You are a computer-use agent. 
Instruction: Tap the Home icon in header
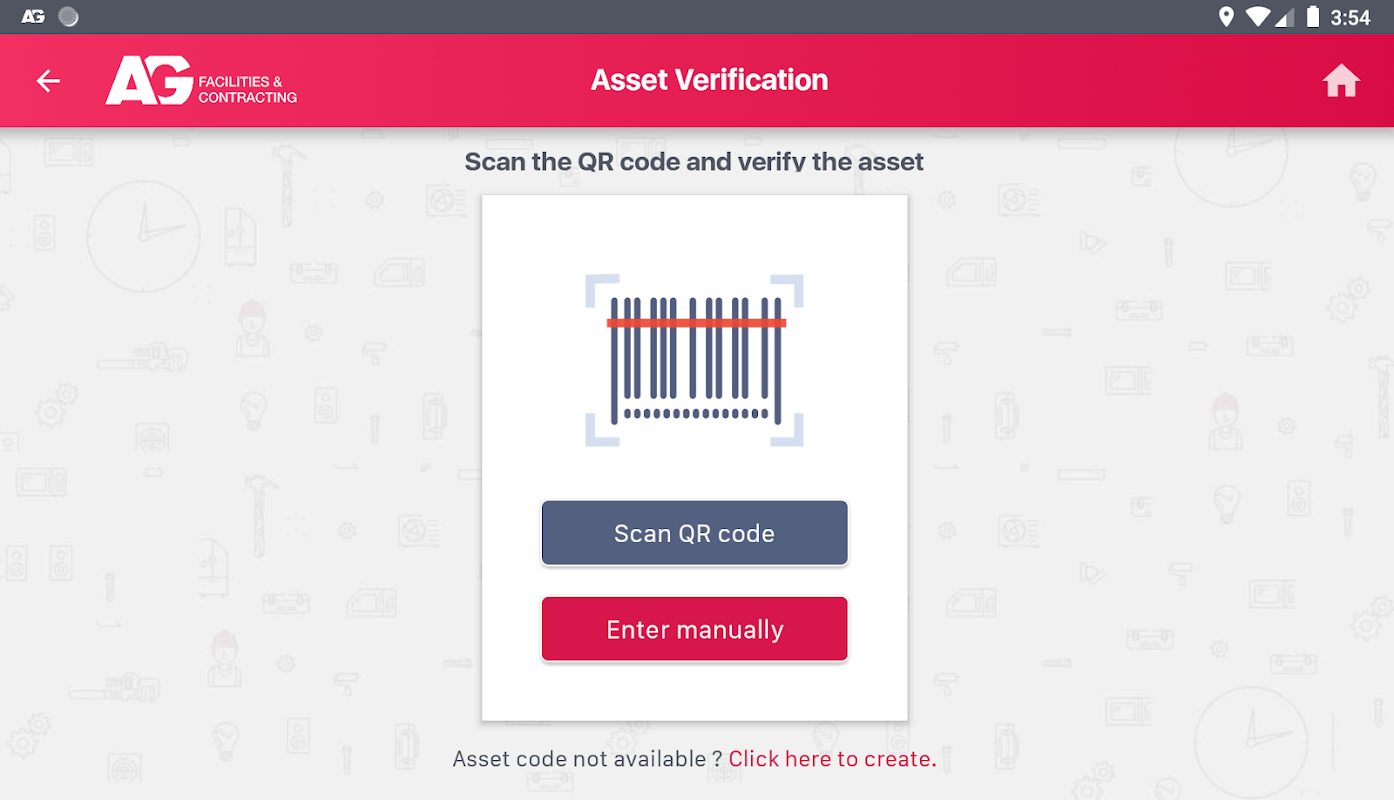click(x=1341, y=81)
